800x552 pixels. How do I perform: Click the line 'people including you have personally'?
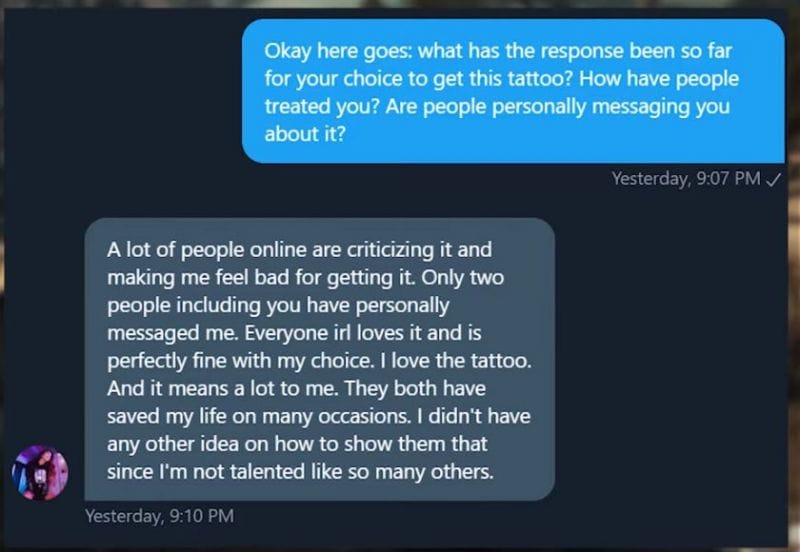[278, 304]
